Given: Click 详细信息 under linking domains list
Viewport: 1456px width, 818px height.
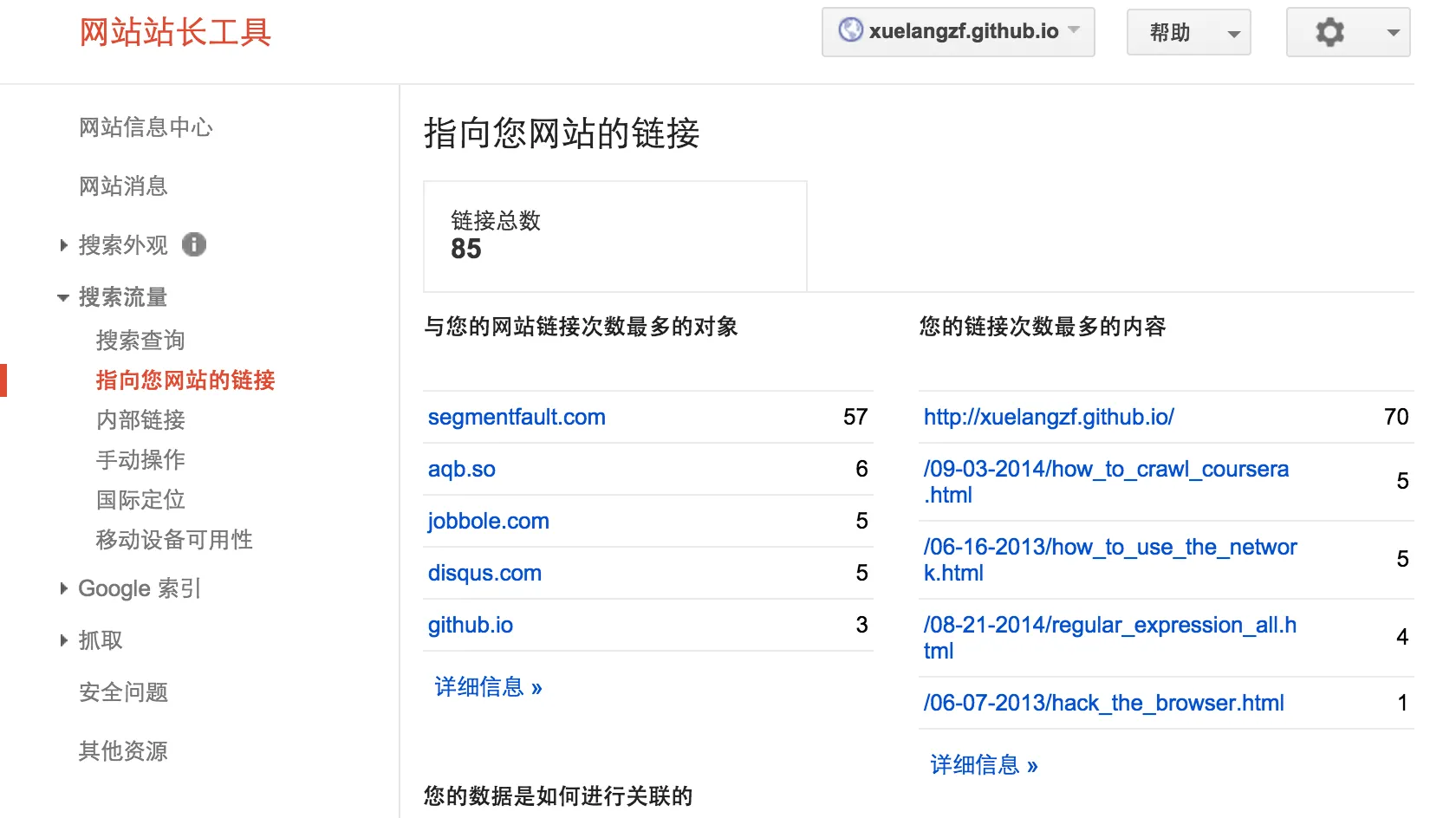Looking at the screenshot, I should point(488,687).
